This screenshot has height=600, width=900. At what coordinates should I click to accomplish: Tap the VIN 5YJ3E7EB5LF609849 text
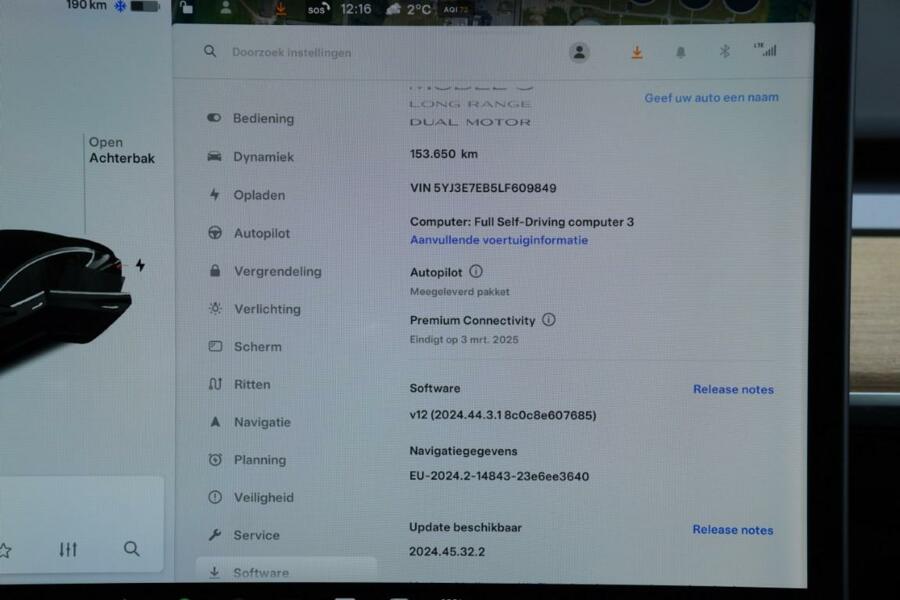click(483, 188)
